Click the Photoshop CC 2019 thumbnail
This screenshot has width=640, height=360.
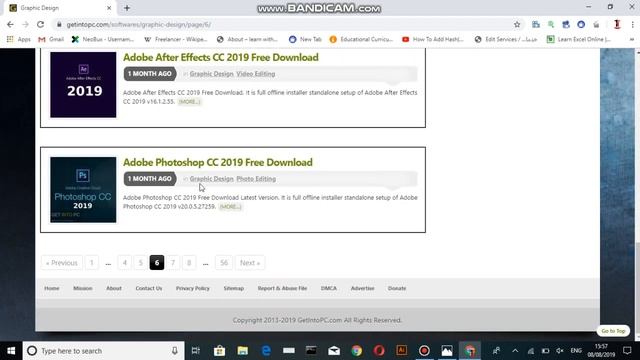83,190
